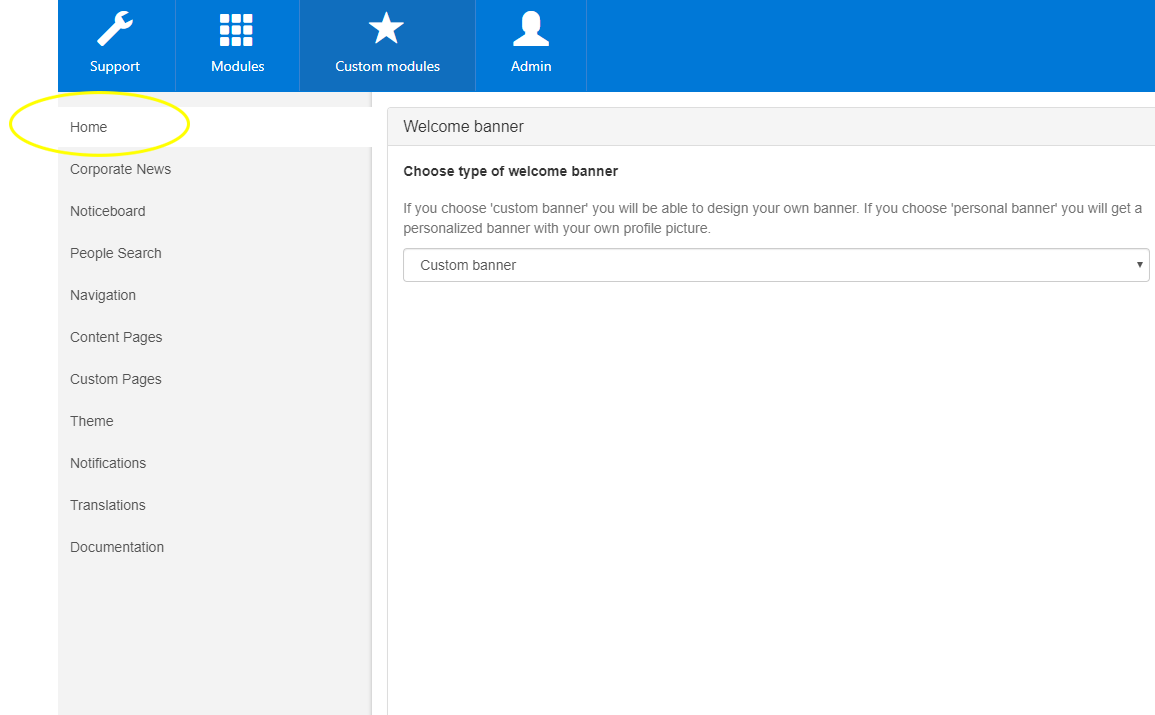Open Custom Pages section

pyautogui.click(x=115, y=379)
